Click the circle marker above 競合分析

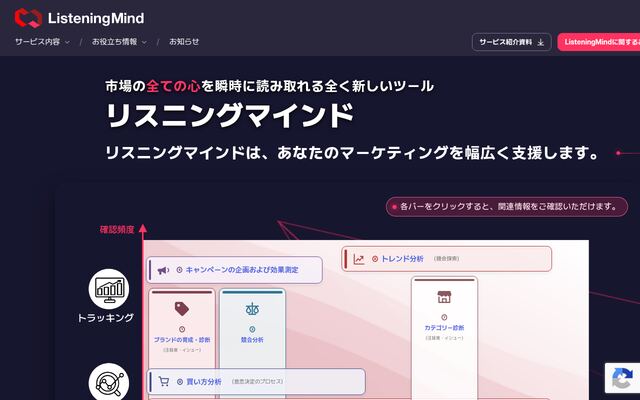[252, 329]
